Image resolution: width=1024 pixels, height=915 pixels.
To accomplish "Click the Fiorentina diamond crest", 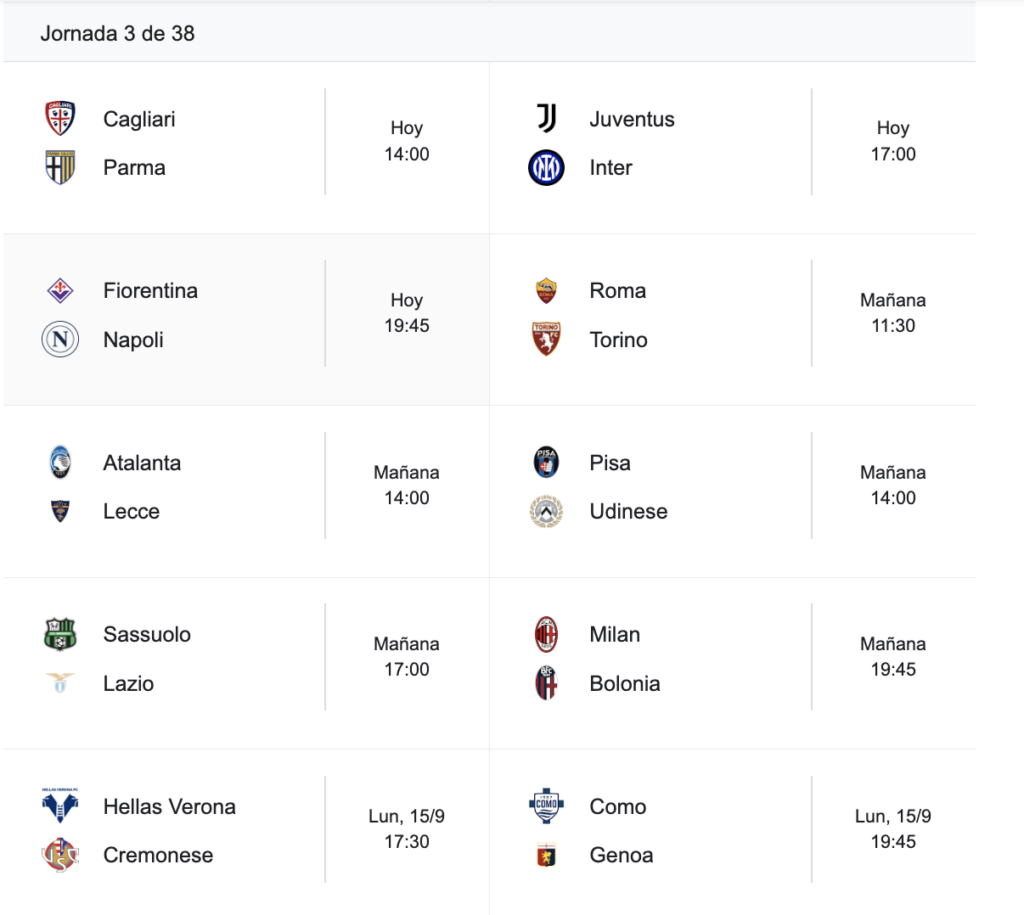I will [x=60, y=291].
